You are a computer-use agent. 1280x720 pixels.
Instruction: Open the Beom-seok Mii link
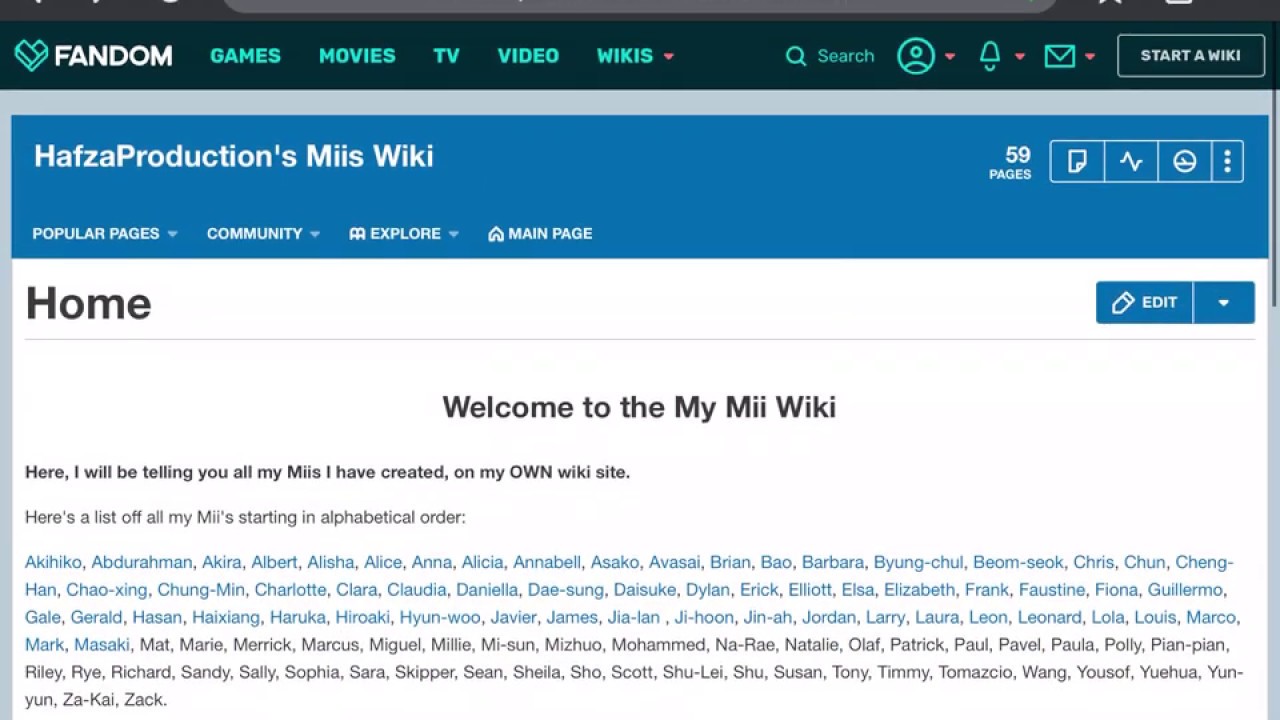[1018, 562]
